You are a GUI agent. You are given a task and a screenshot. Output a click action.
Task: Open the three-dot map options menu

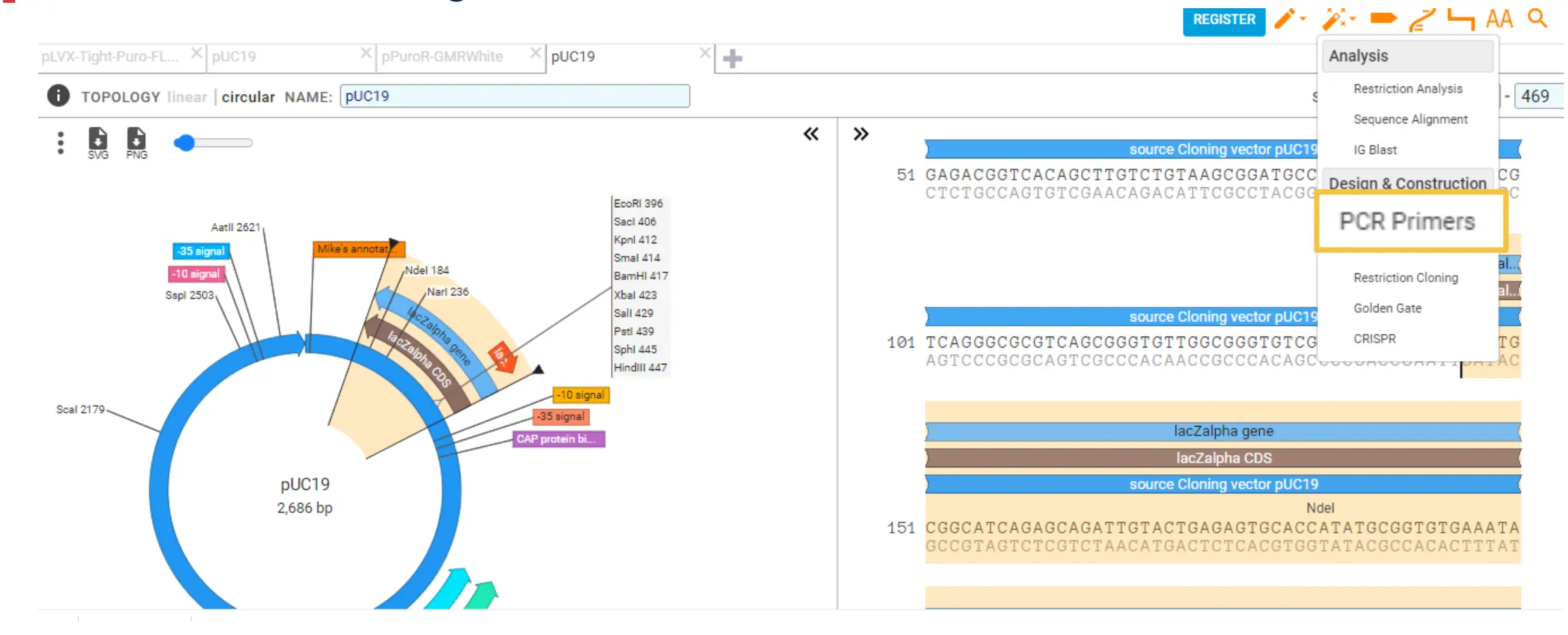(61, 143)
